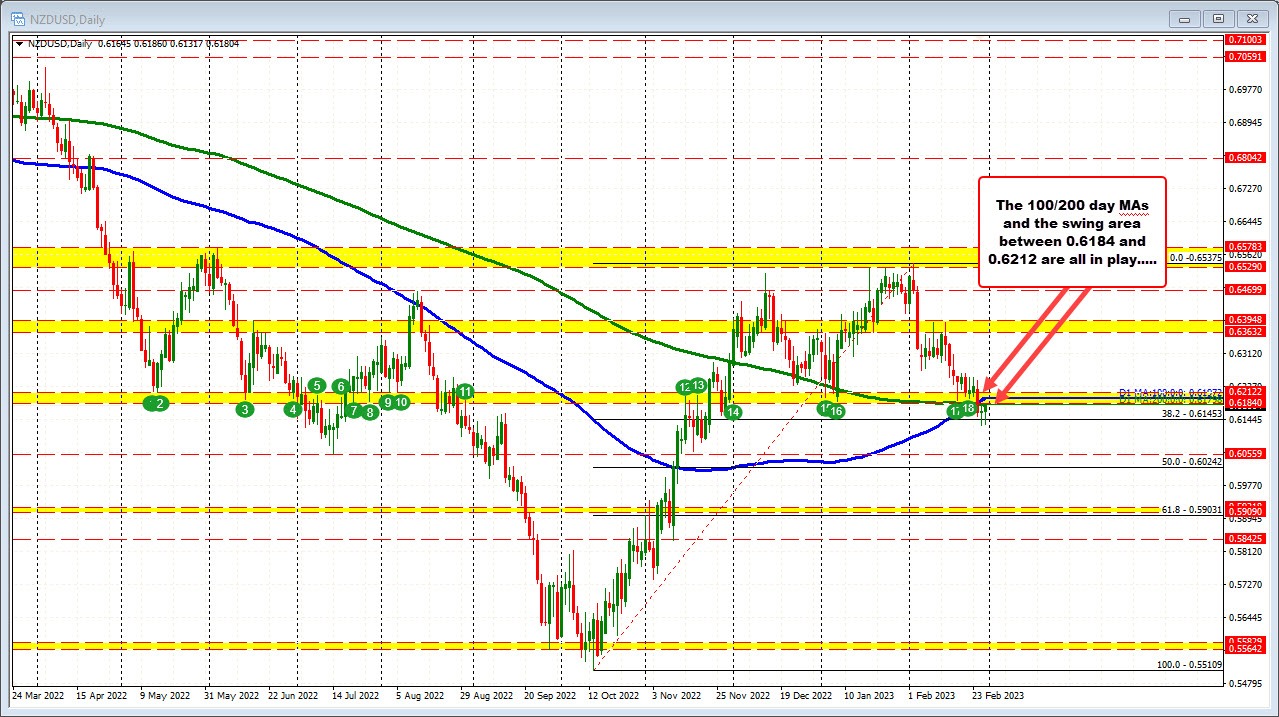Screen dimensions: 1279x717
Task: Select the 100/200 day MAs comment text box
Action: (x=1072, y=232)
